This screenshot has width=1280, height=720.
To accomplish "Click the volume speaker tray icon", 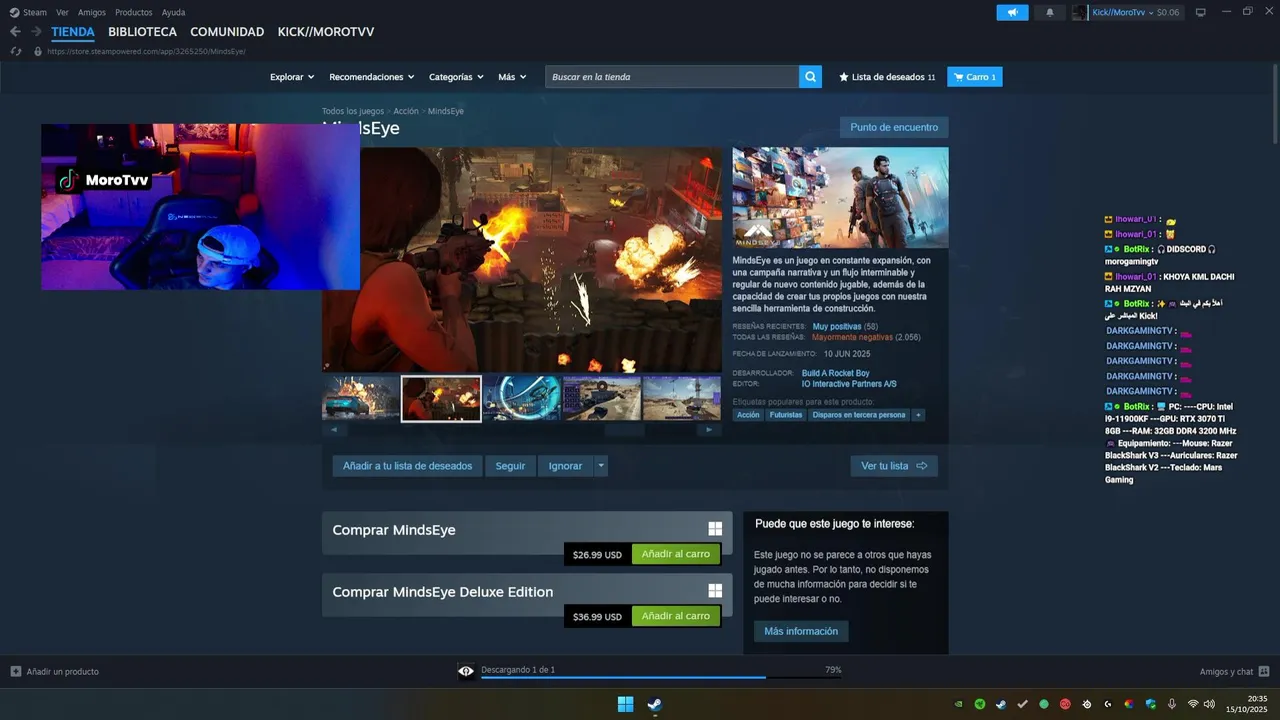I will [1209, 704].
